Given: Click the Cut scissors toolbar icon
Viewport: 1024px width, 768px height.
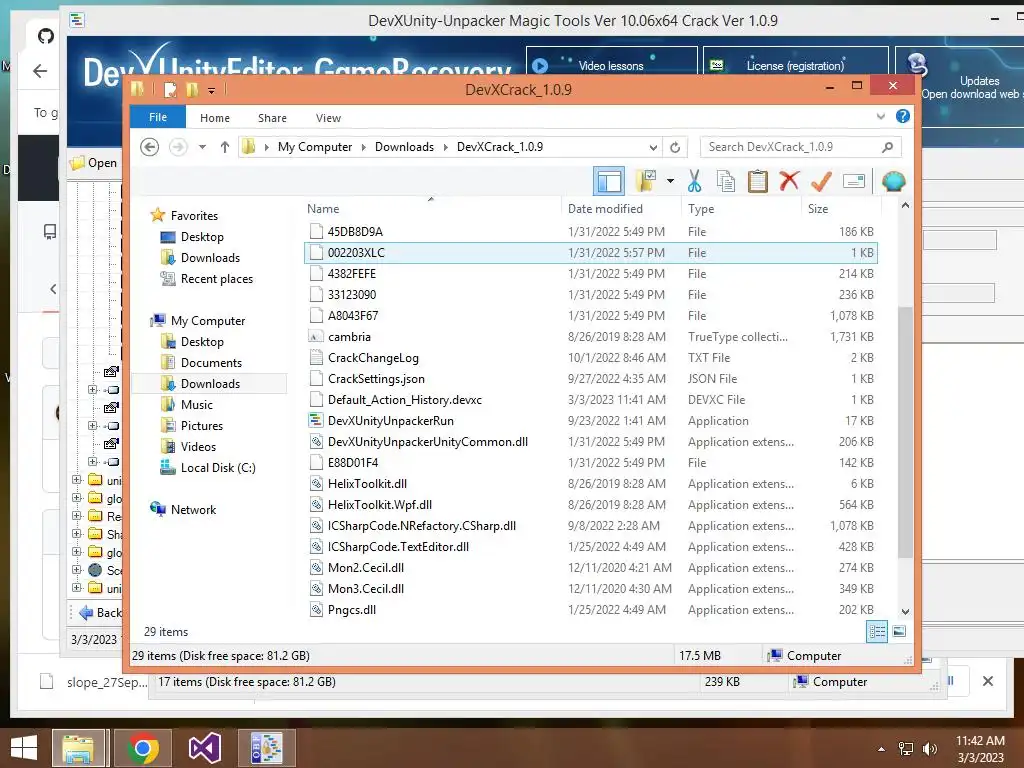Looking at the screenshot, I should [694, 181].
